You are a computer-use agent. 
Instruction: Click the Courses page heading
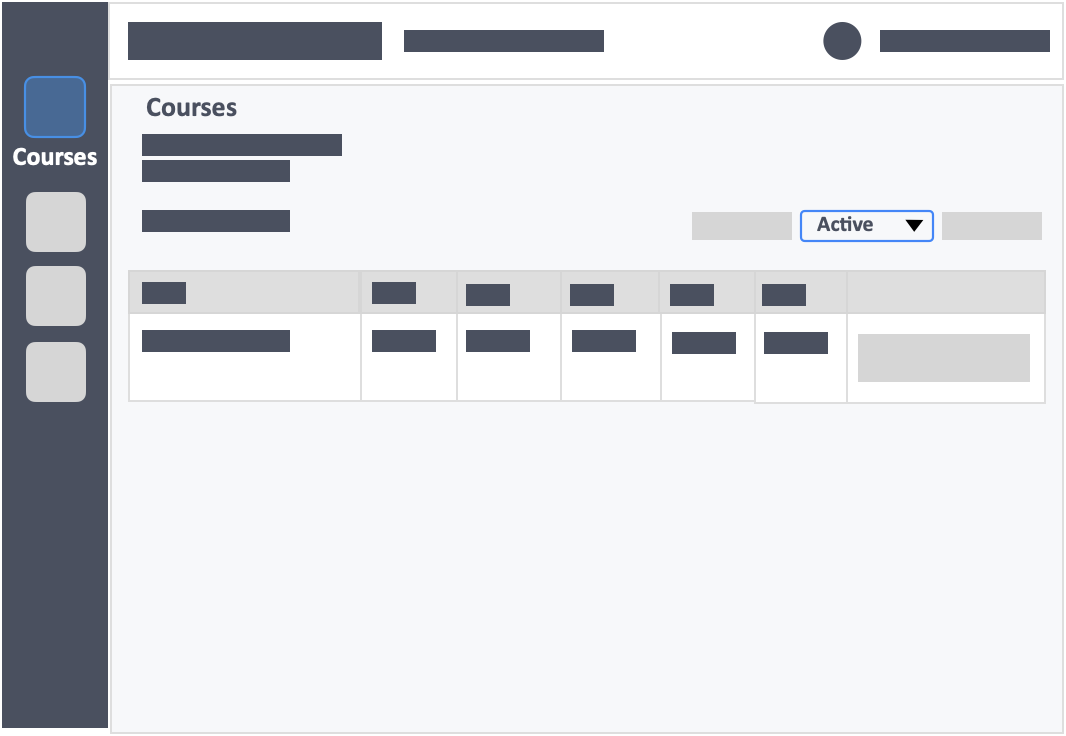pyautogui.click(x=192, y=107)
